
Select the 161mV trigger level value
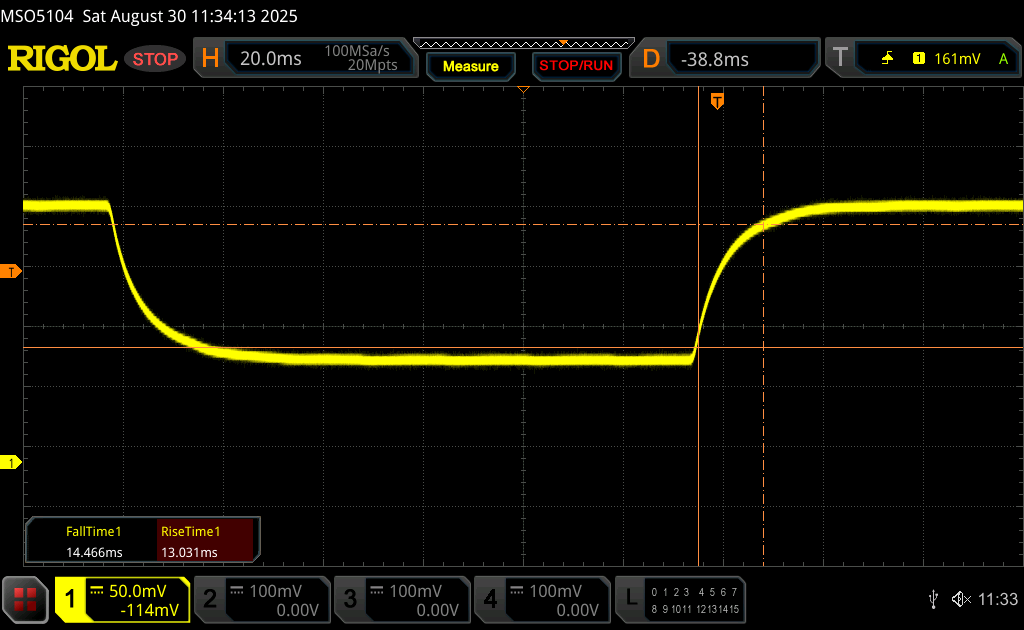[957, 59]
